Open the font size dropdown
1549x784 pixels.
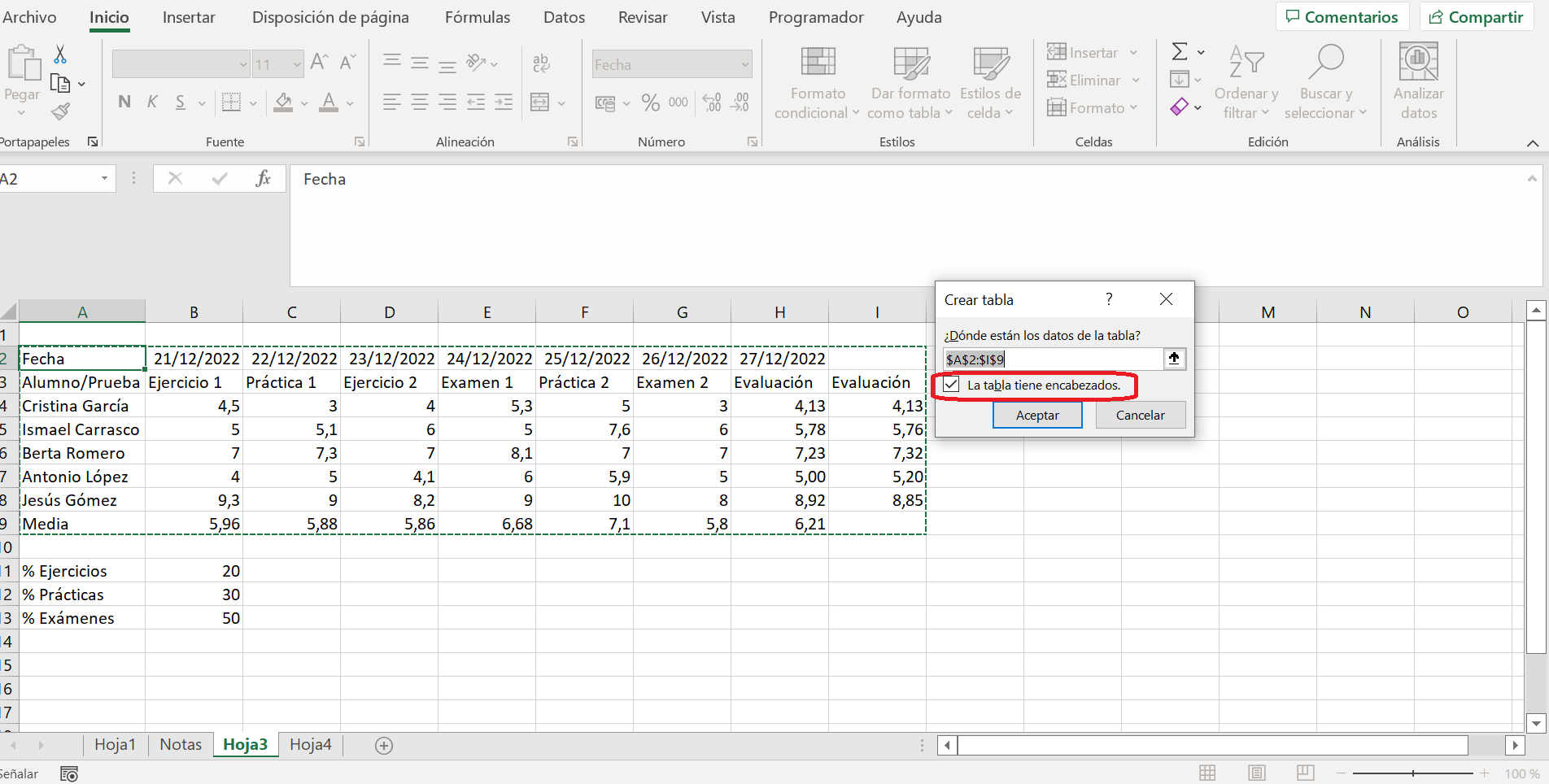click(x=296, y=64)
